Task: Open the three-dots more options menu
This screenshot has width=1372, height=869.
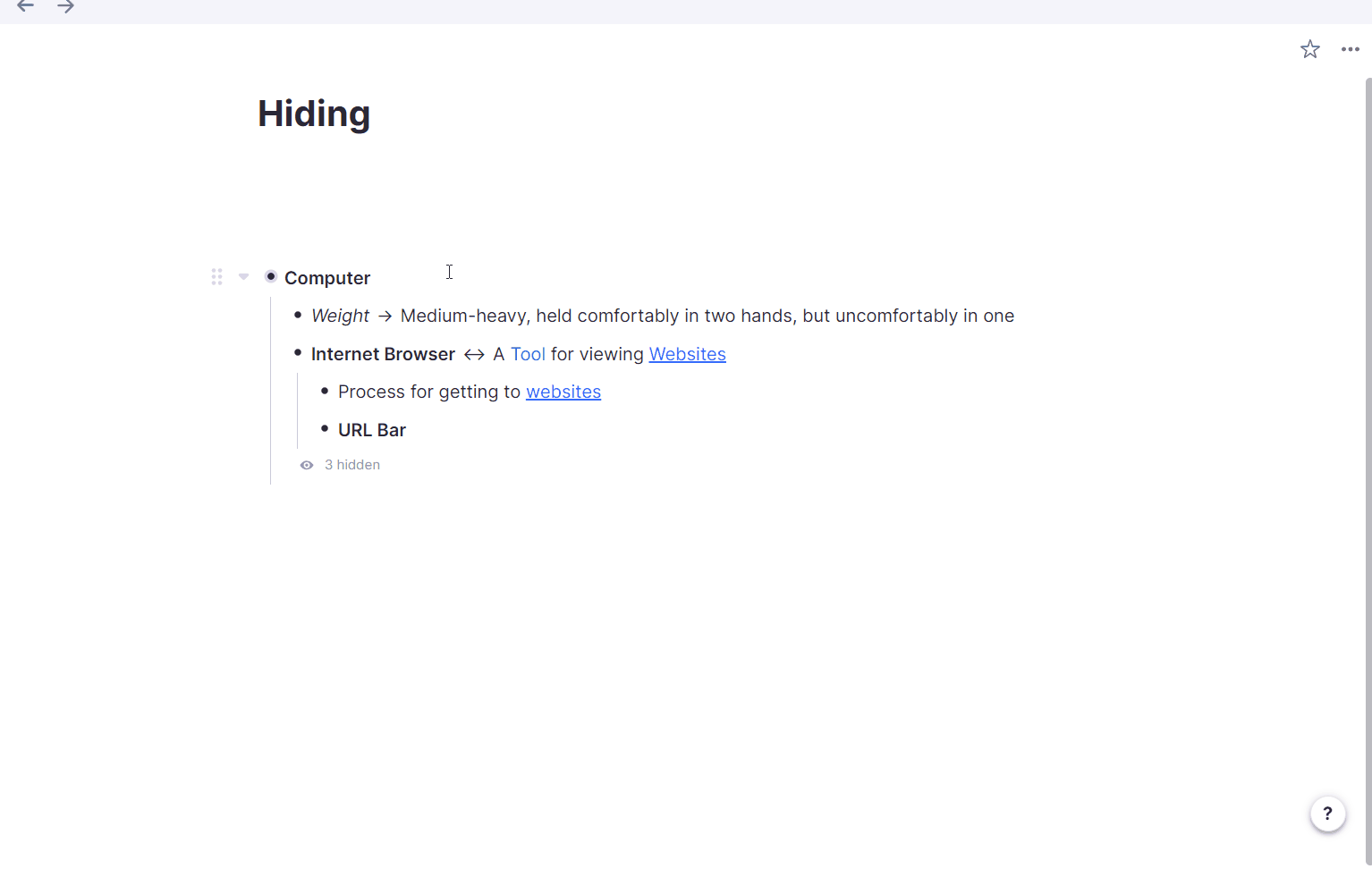Action: (1351, 49)
